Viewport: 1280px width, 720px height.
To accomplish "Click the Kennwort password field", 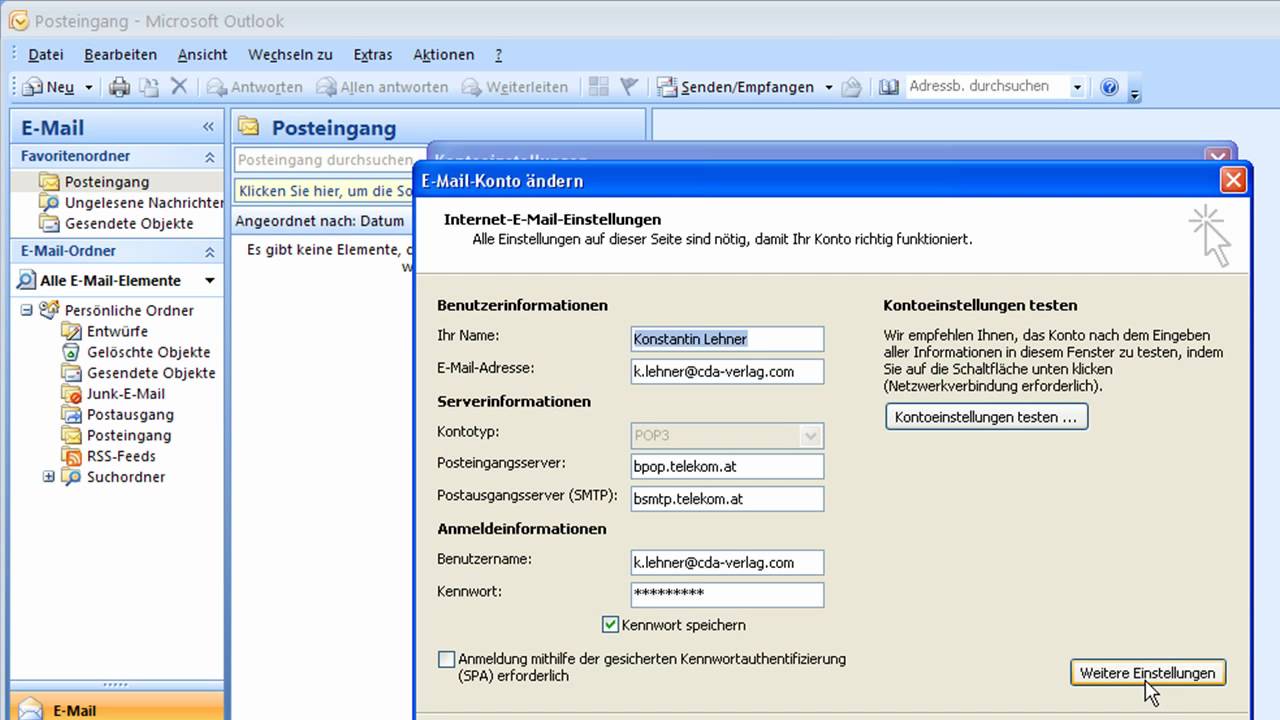I will pos(728,595).
